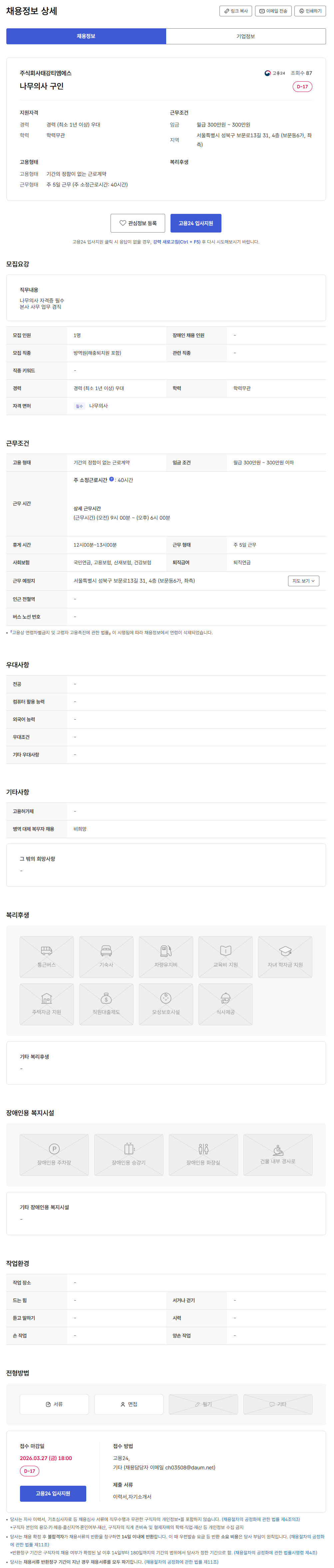The image size is (334, 1568).
Task: Click the 자녀 학자금 지원 graduation cap icon
Action: 285,951
